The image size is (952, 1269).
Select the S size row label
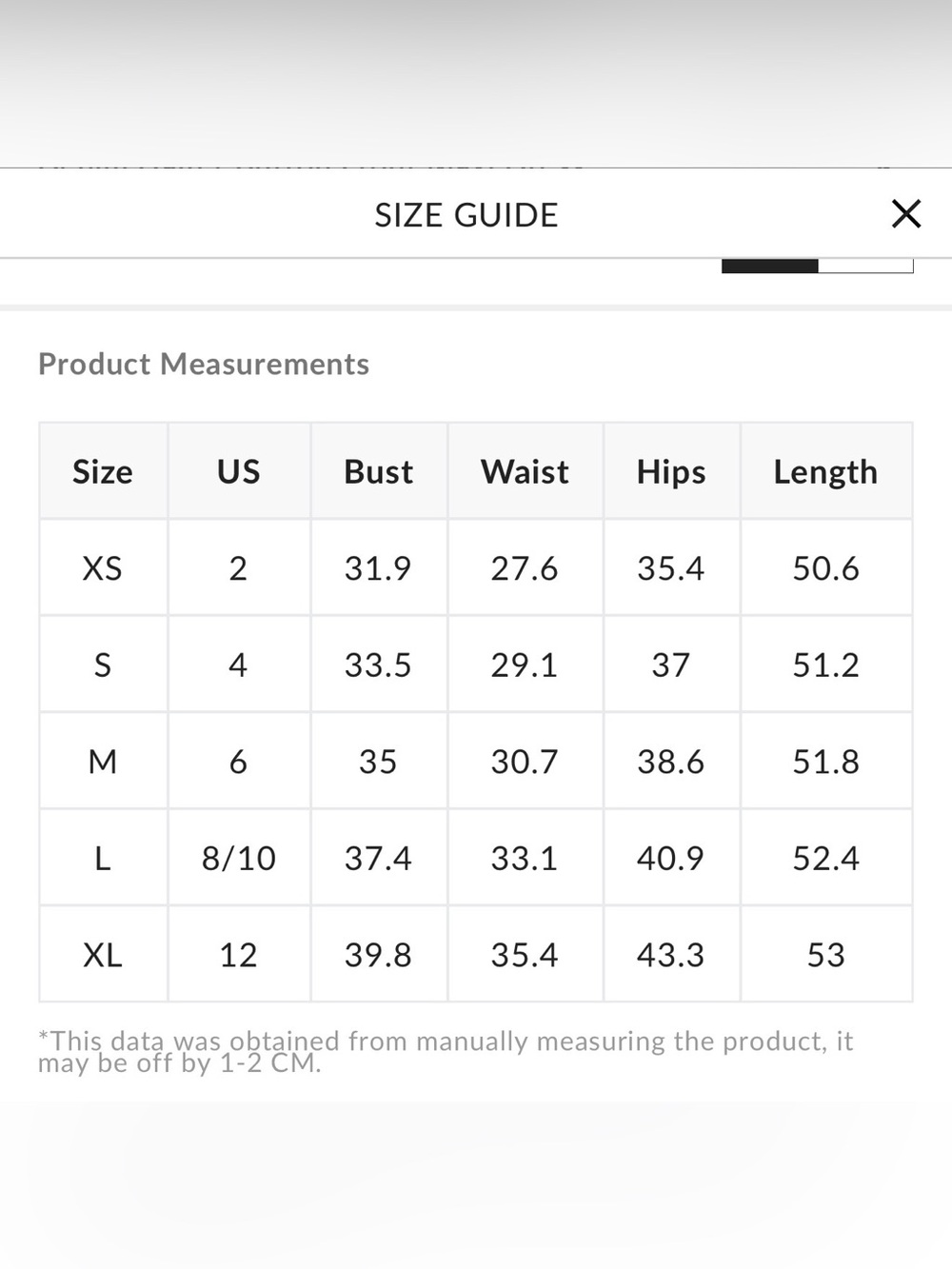(x=103, y=664)
